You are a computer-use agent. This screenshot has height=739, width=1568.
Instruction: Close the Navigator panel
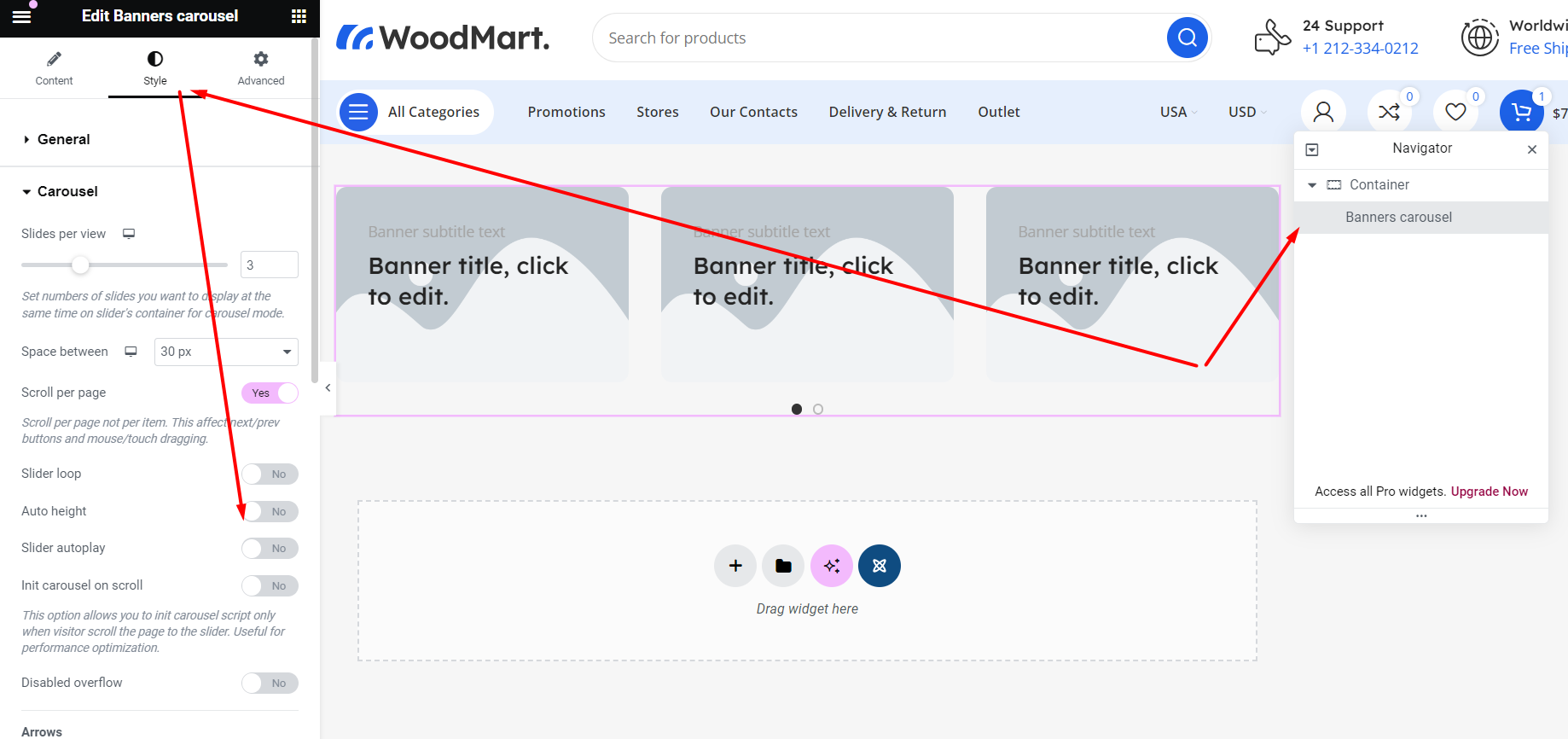coord(1532,149)
